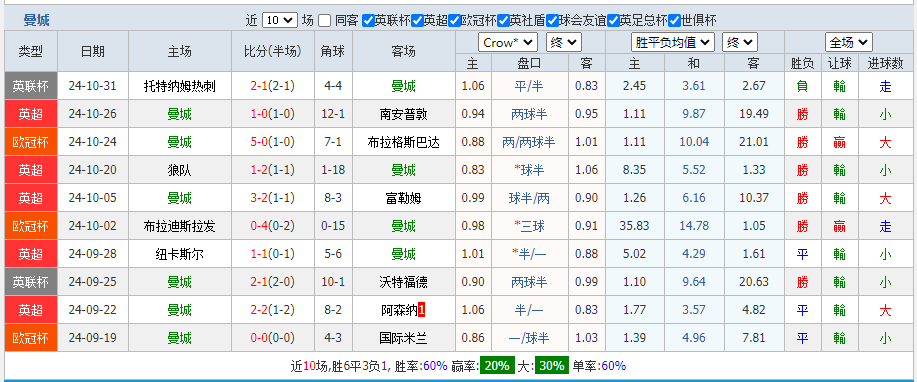
Task: Uncheck the 英超 filter checkbox
Action: [417, 20]
